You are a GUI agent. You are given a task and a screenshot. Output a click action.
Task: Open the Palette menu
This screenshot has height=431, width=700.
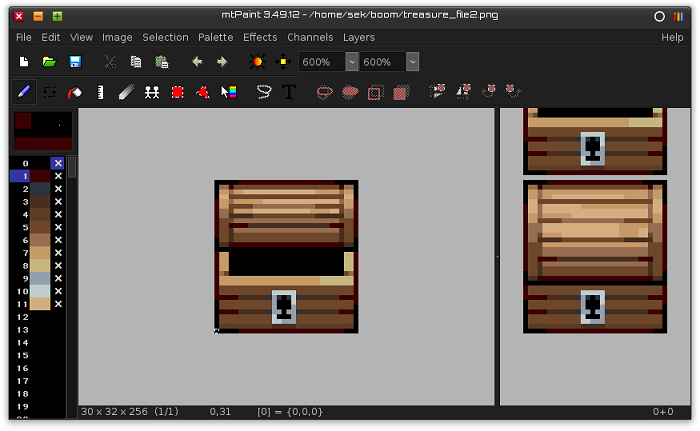(215, 37)
